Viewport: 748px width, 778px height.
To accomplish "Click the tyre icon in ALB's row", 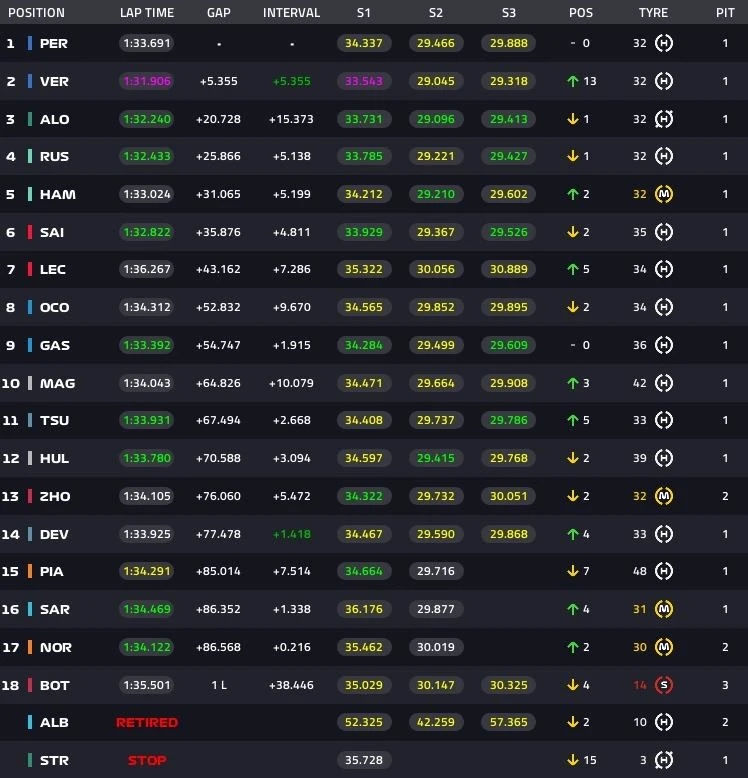I will pos(663,723).
